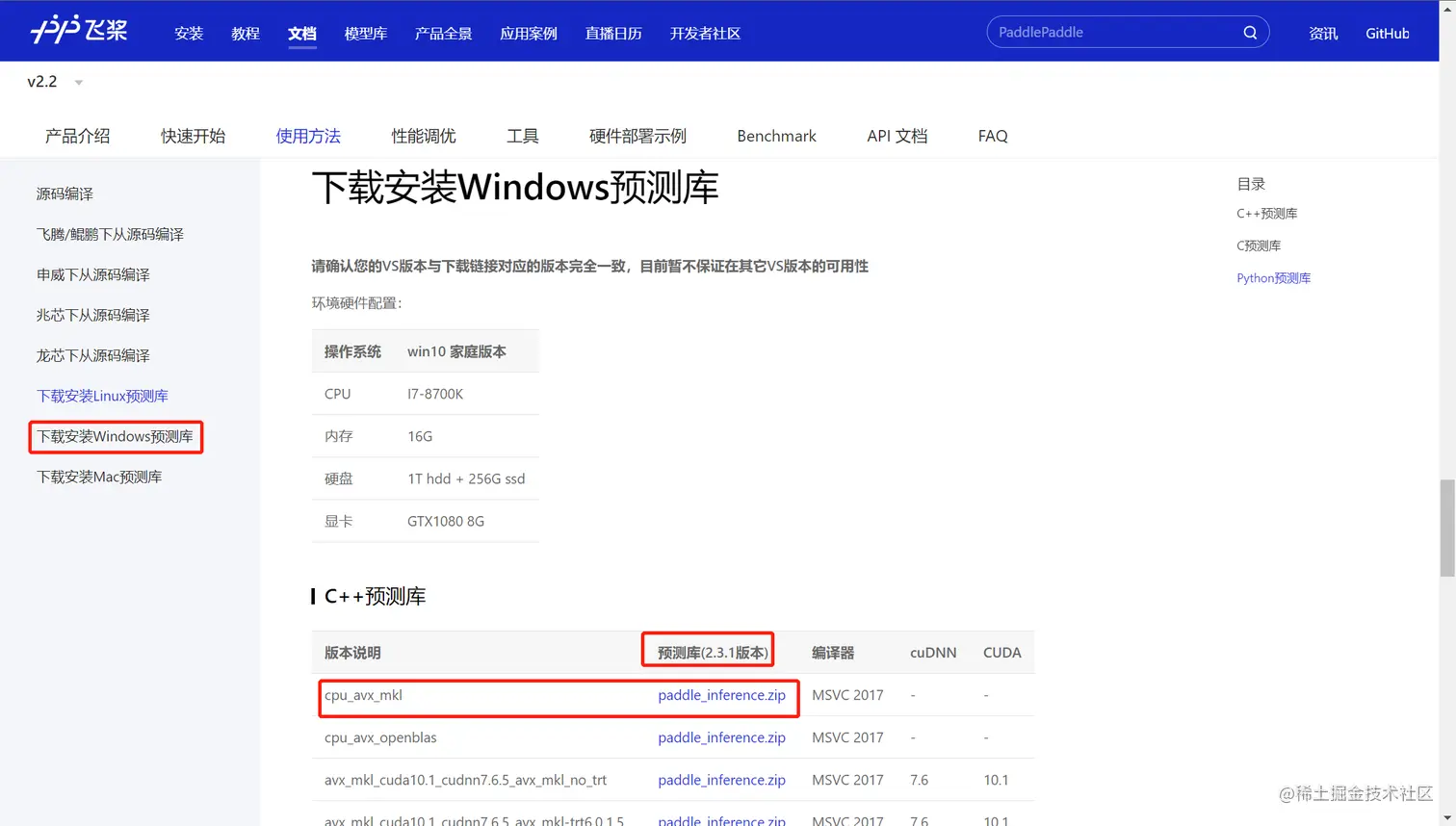Switch to the Benchmark tab
This screenshot has height=826, width=1456.
click(x=776, y=136)
